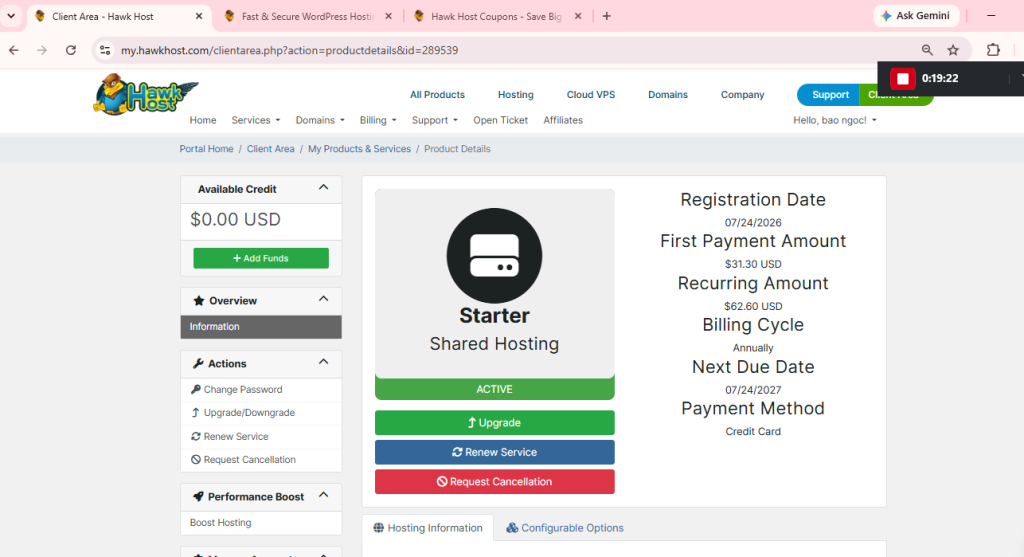1024x557 pixels.
Task: Click the zoom magnifier icon in address bar
Action: (927, 50)
